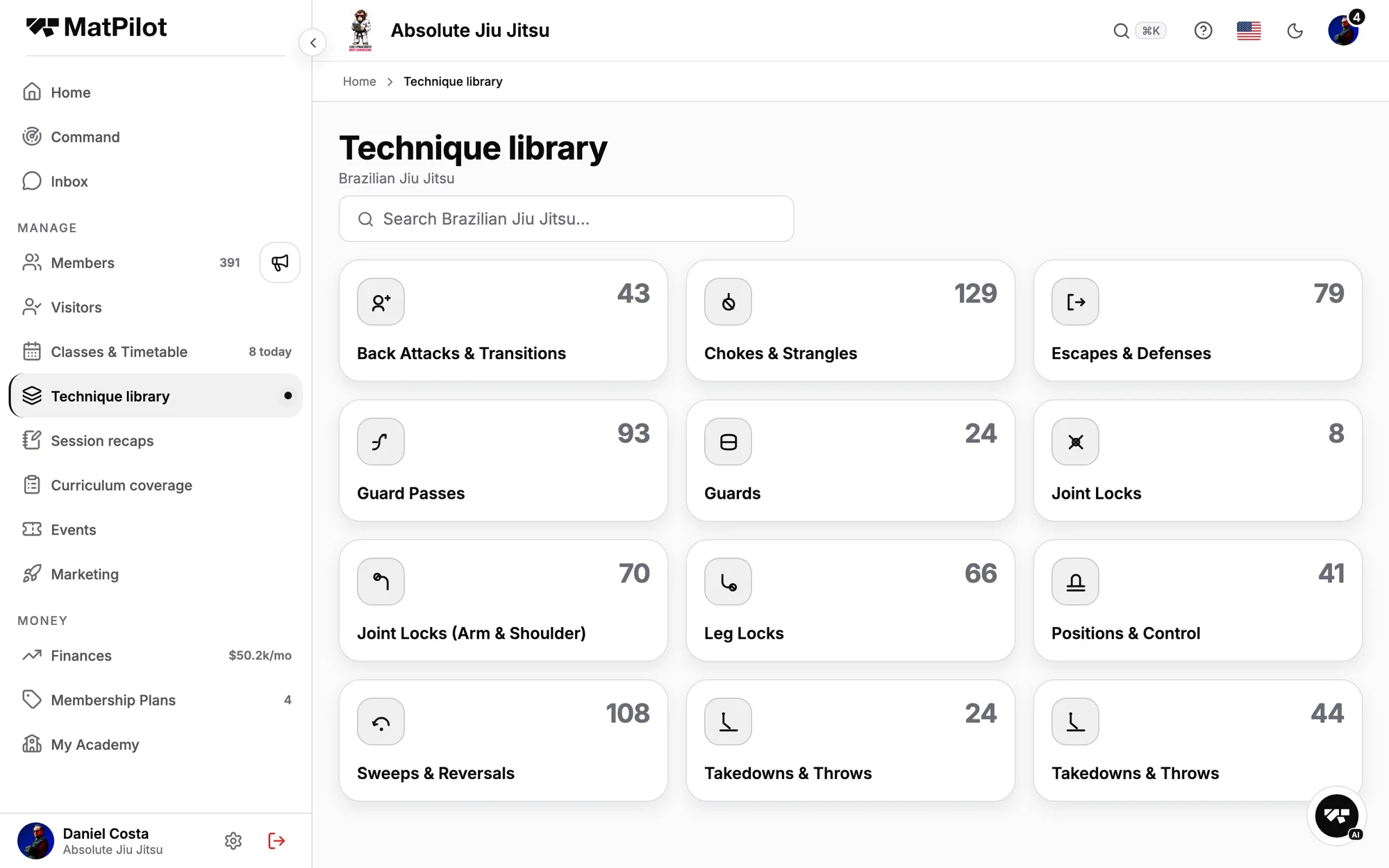This screenshot has height=868, width=1389.
Task: Open the Guard Passes category icon
Action: (x=381, y=442)
